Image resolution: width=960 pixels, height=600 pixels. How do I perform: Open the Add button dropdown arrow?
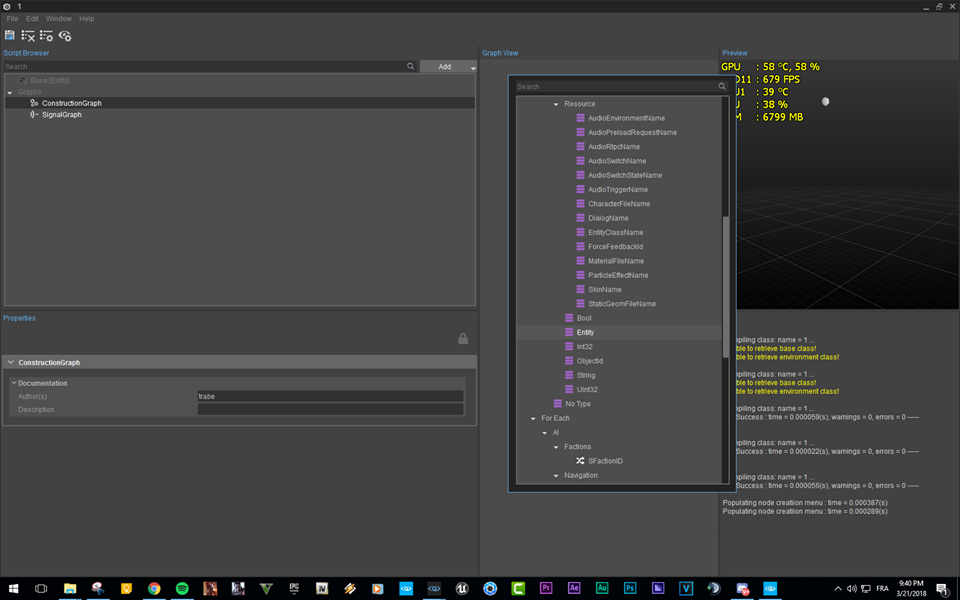473,67
